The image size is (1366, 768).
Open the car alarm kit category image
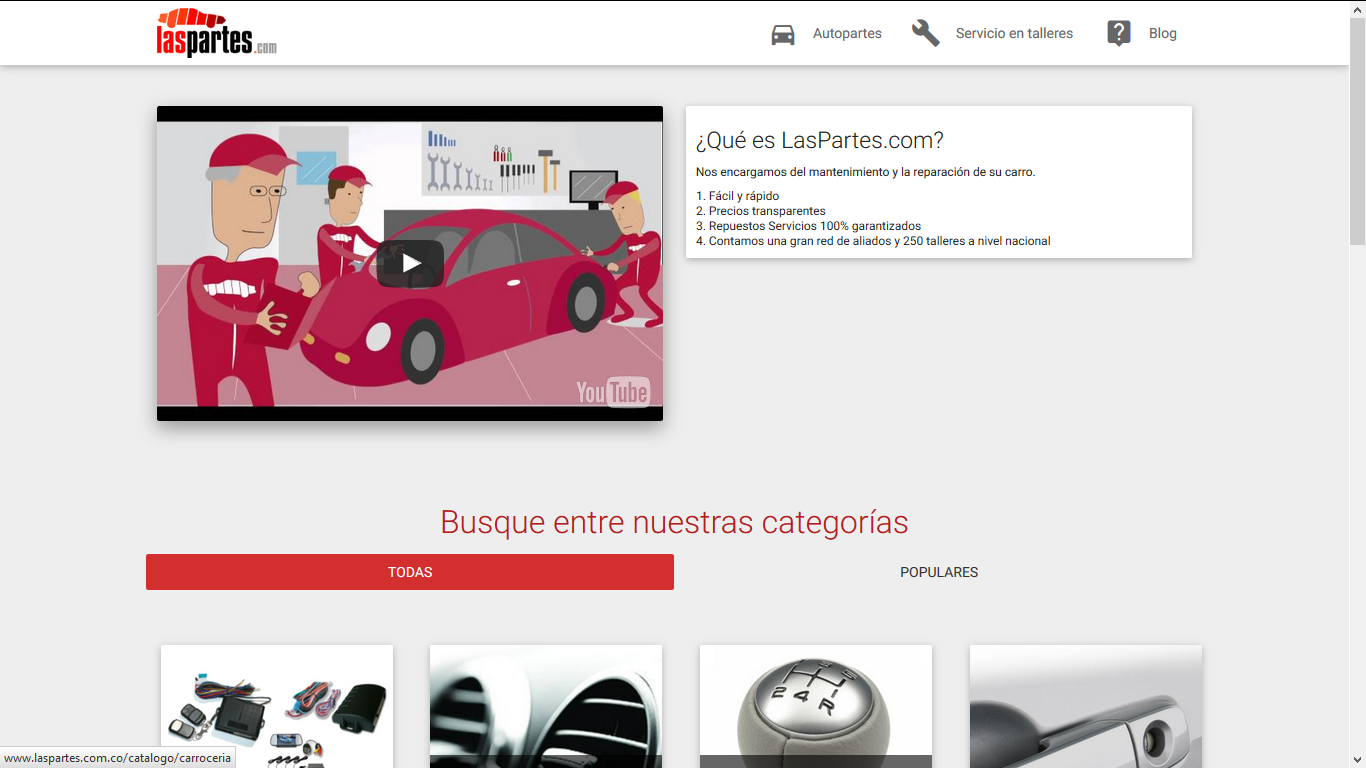coord(277,705)
